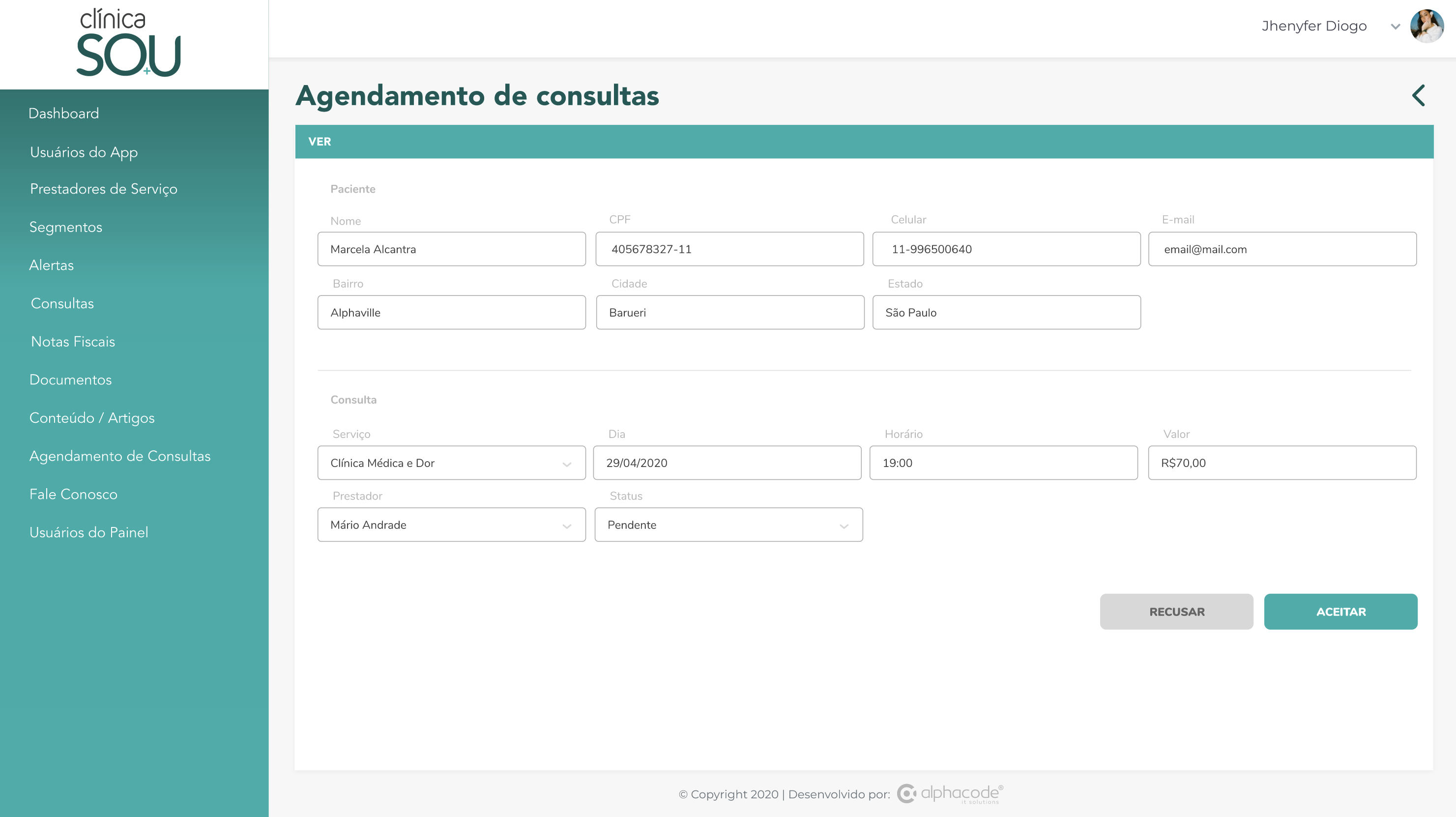Click the user profile avatar
Image resolution: width=1456 pixels, height=817 pixels.
pos(1426,26)
